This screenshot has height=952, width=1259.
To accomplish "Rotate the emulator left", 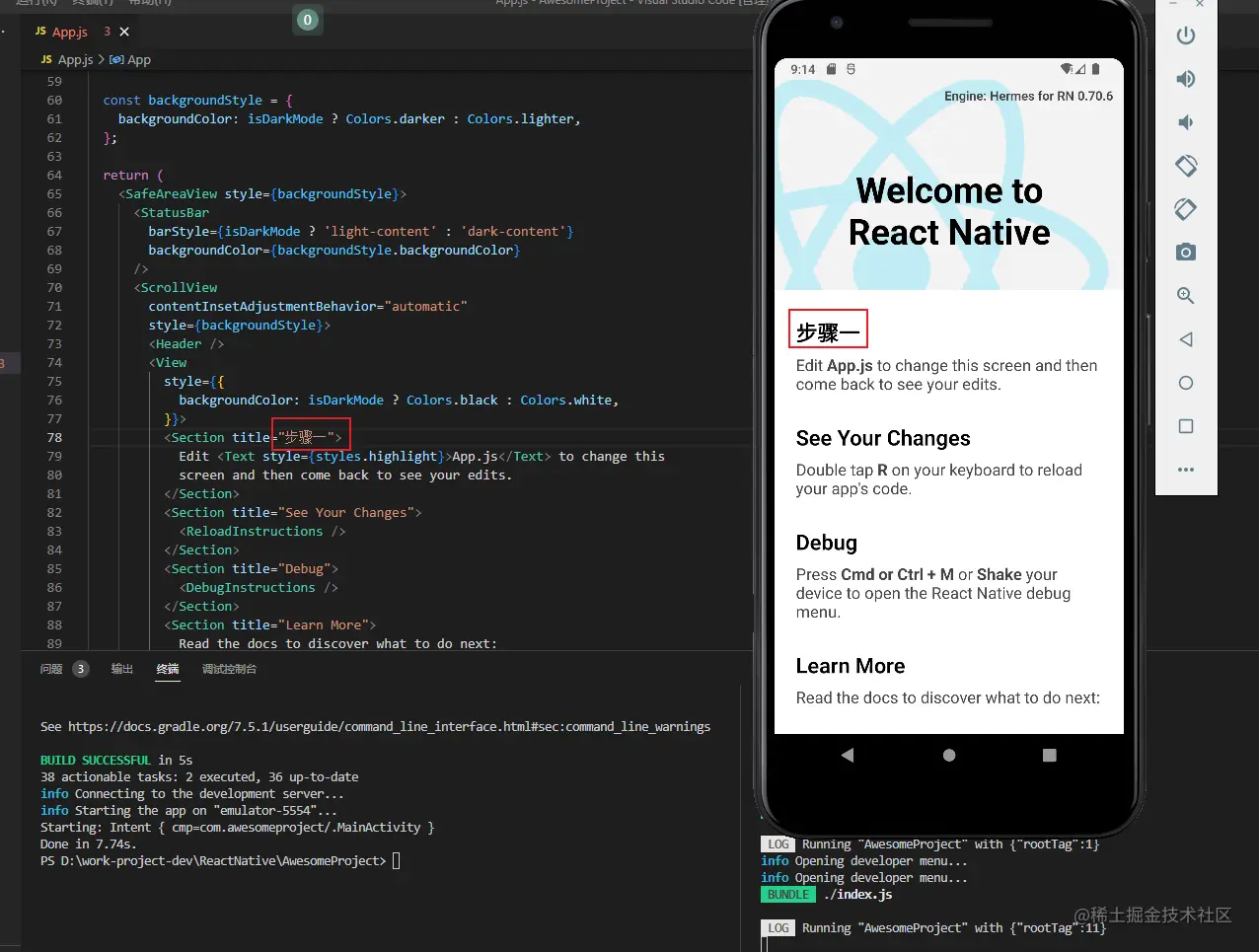I will point(1186,166).
